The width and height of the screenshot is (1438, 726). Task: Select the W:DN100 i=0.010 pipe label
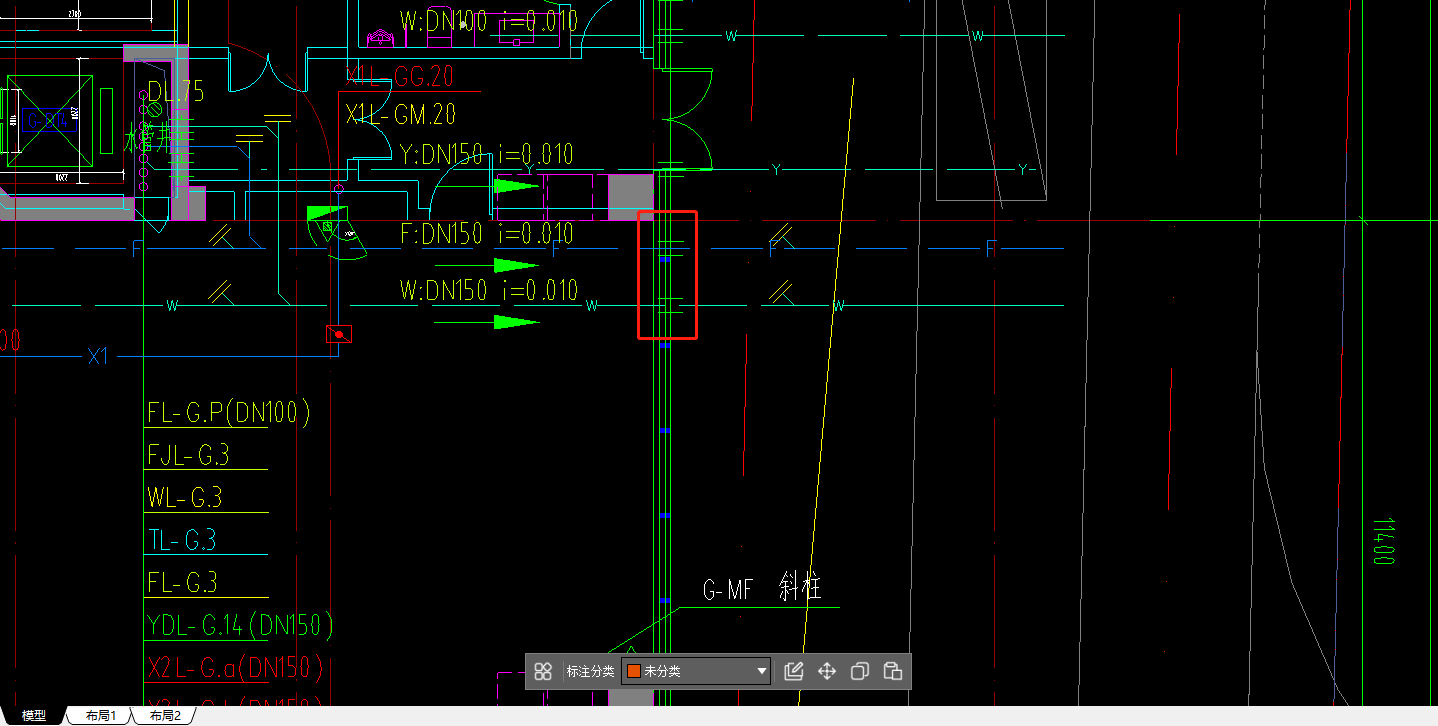[x=489, y=20]
